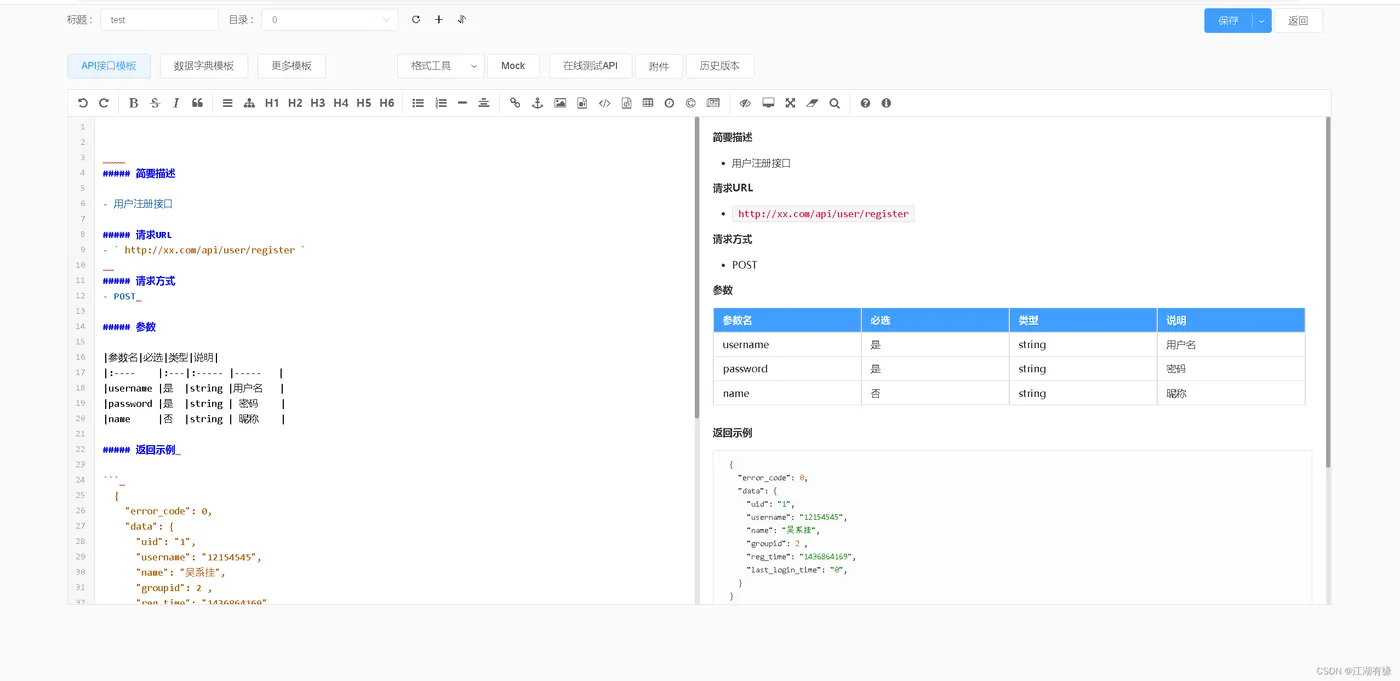Insert an unordered bullet list
The image size is (1400, 681).
pyautogui.click(x=418, y=103)
